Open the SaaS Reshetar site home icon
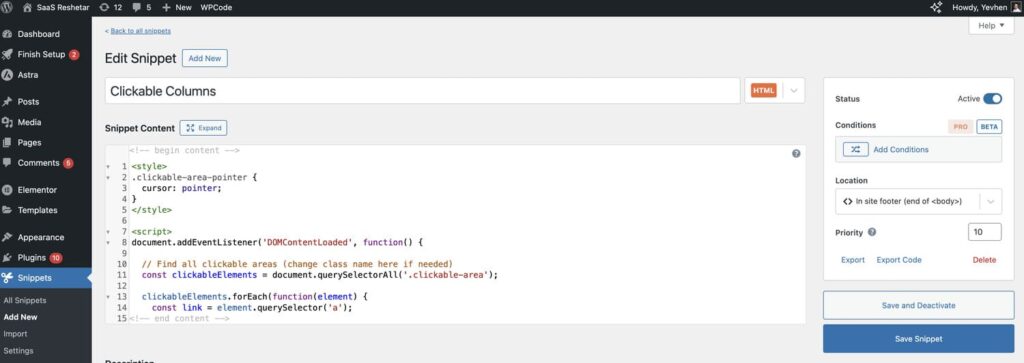The width and height of the screenshot is (1024, 363). pos(27,8)
